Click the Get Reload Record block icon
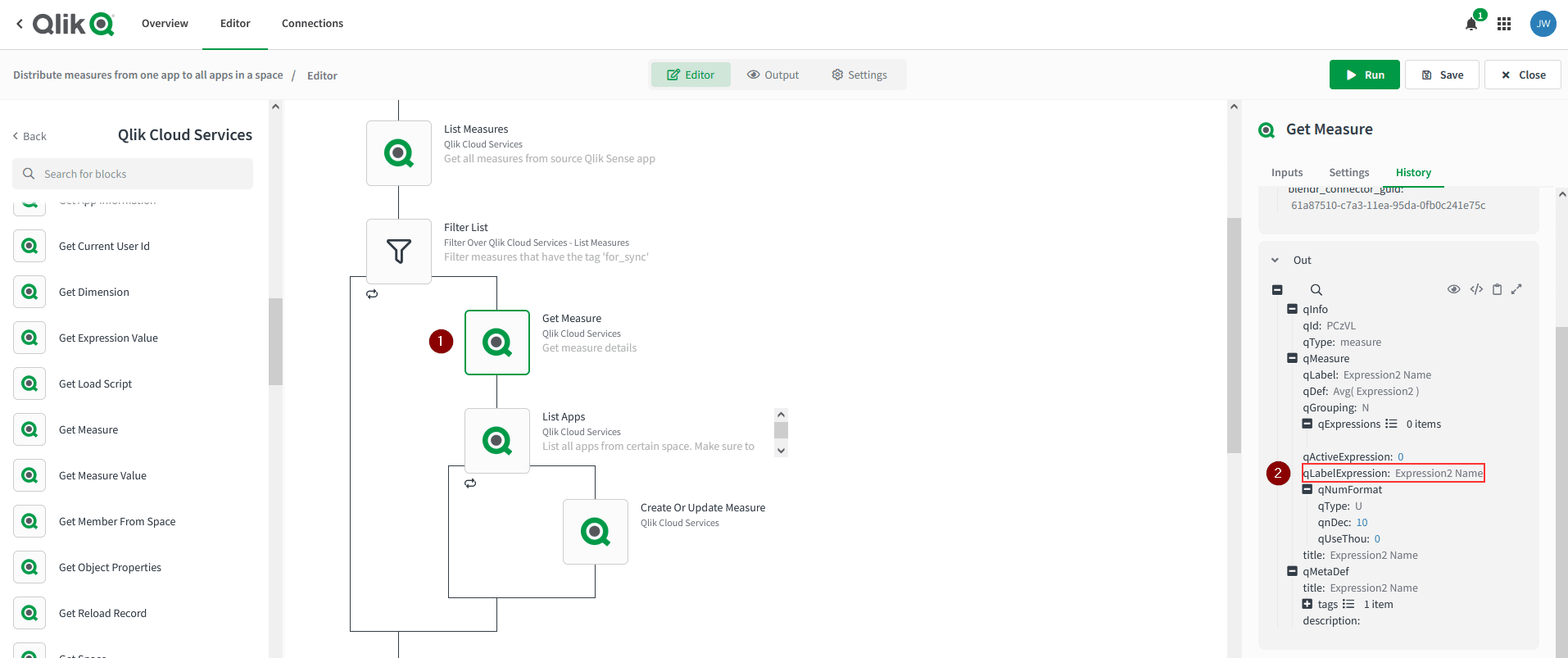 click(x=29, y=613)
